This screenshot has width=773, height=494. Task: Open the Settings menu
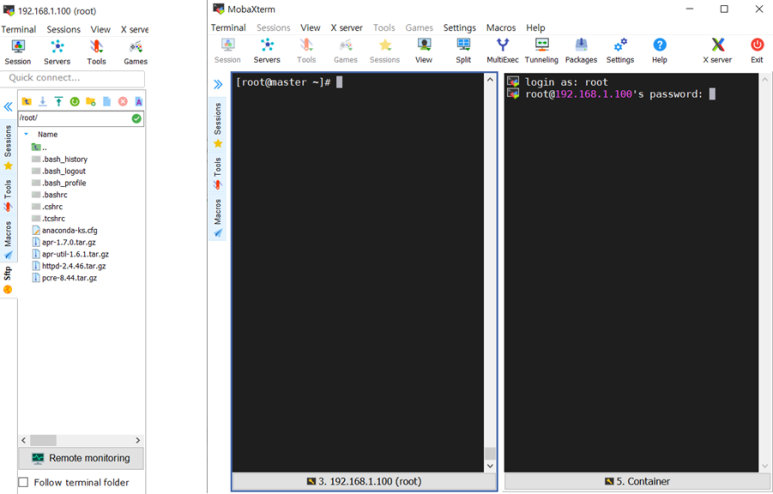(x=459, y=28)
